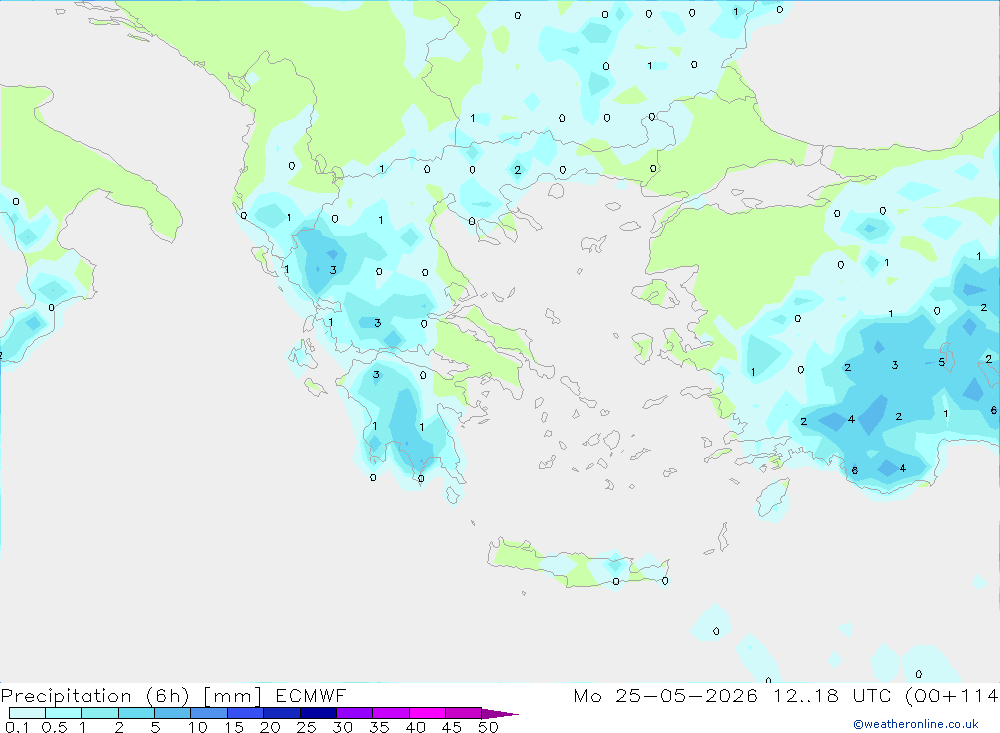Click the 10–15 mm legend color box

coord(209,713)
